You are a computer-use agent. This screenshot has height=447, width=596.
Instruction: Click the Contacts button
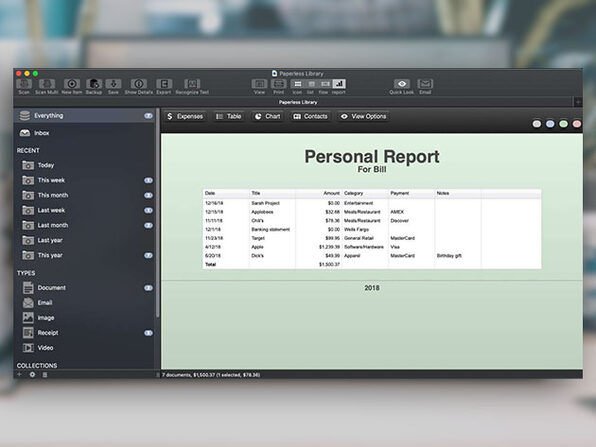[311, 116]
